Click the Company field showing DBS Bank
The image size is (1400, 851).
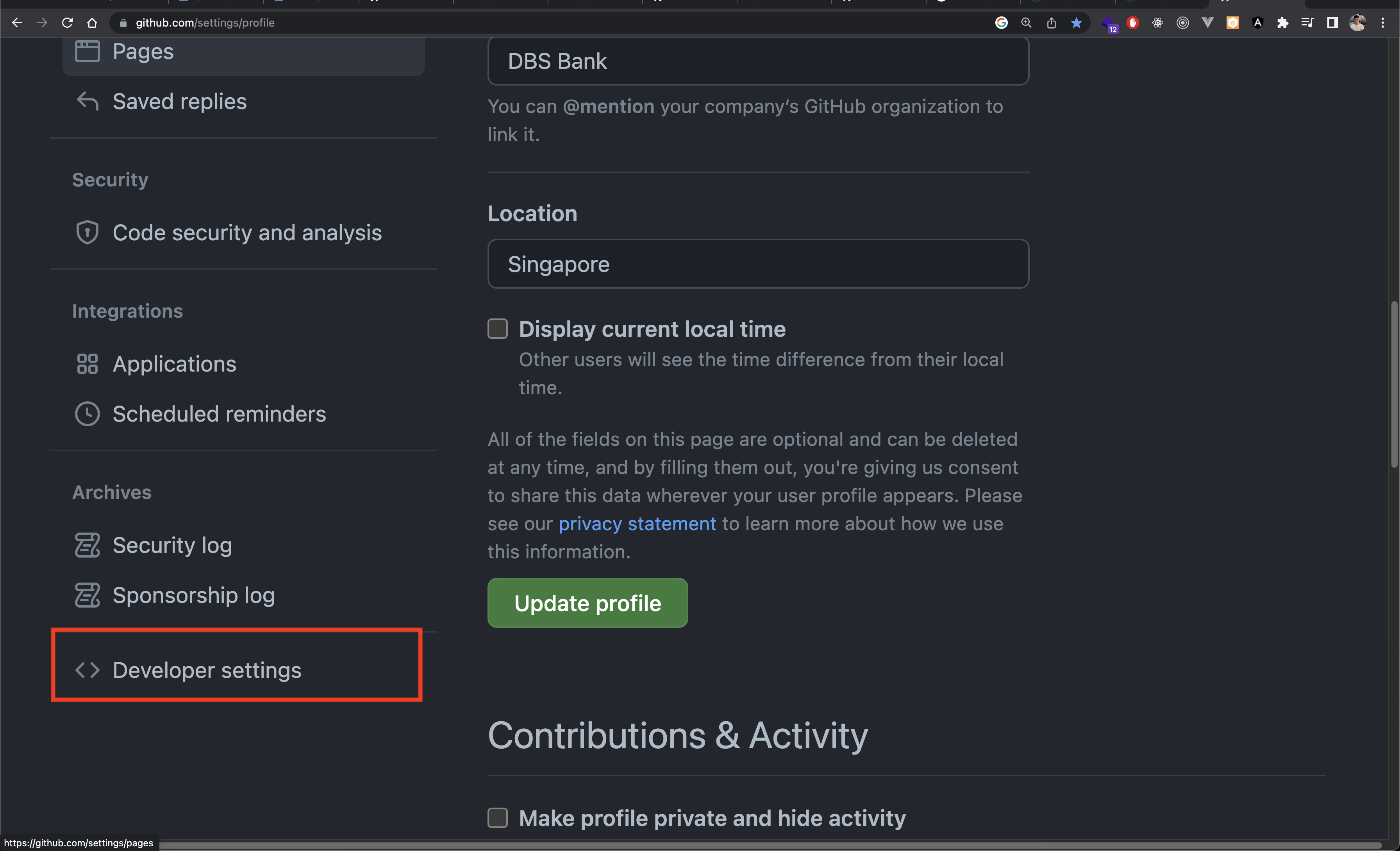coord(758,61)
